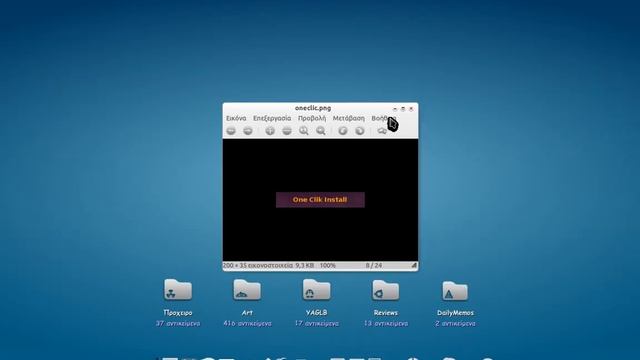Open the Εικόνα menu
The width and height of the screenshot is (640, 360).
pyautogui.click(x=236, y=118)
